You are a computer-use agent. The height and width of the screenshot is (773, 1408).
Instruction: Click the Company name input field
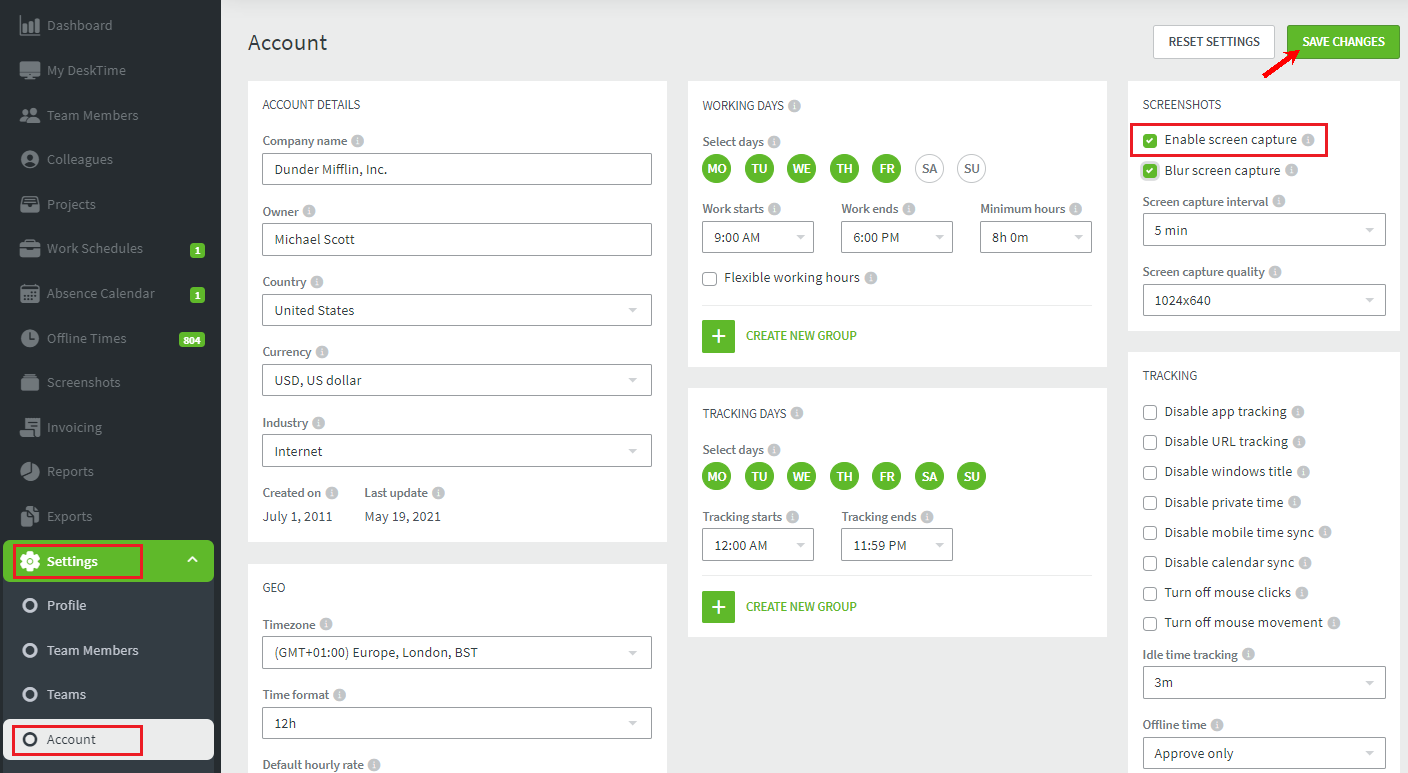coord(457,169)
